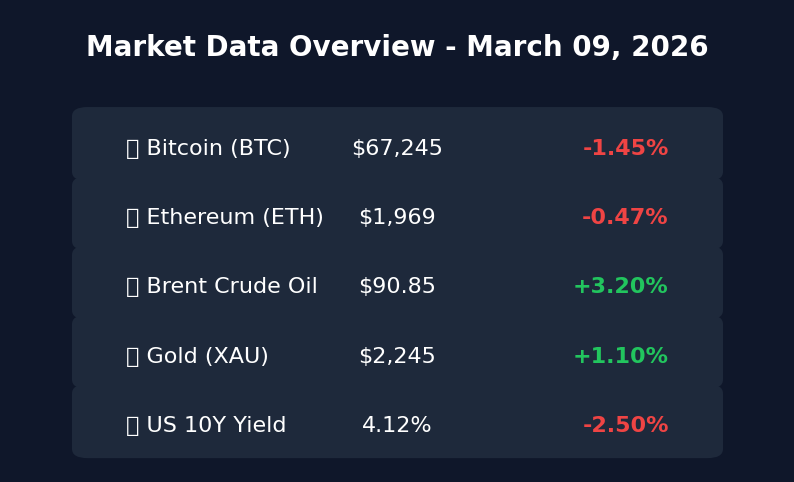Click the green +1.10% Gold change
794x482 pixels.
(620, 357)
